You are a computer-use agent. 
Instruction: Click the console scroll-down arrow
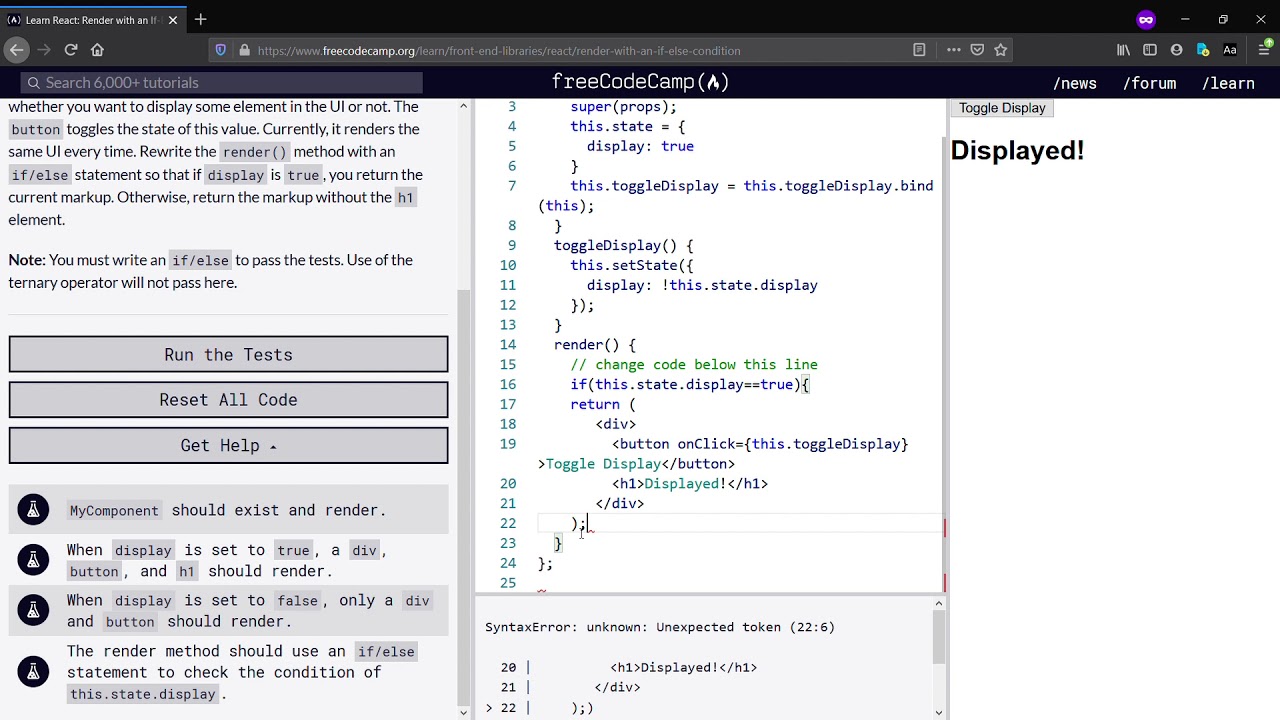pyautogui.click(x=939, y=712)
